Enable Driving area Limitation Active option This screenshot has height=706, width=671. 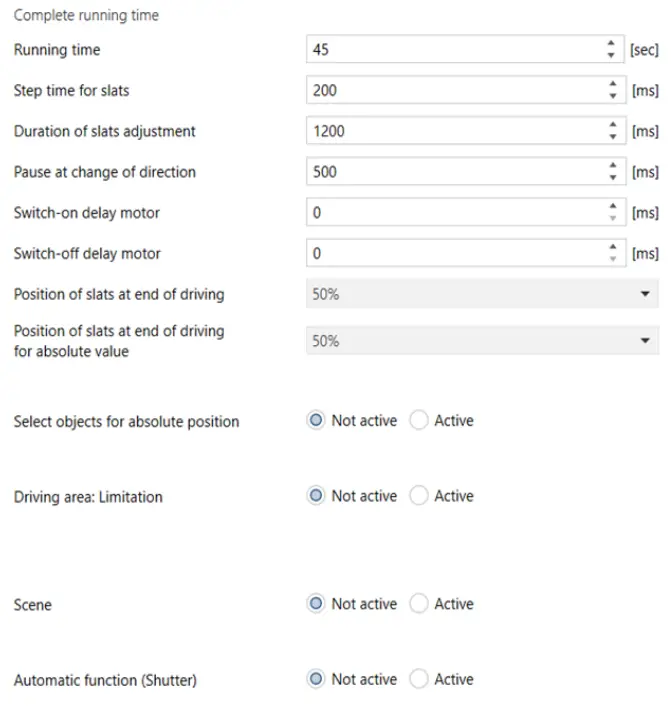420,496
